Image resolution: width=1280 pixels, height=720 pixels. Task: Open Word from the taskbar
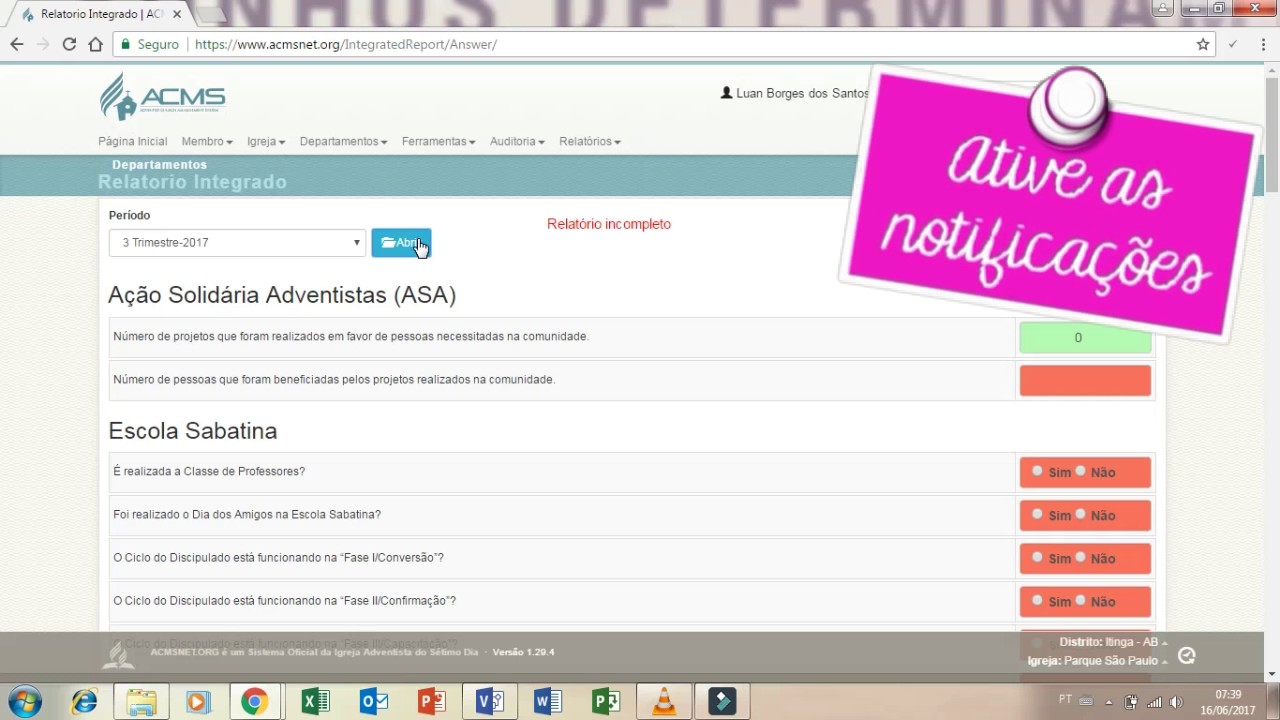(x=548, y=702)
